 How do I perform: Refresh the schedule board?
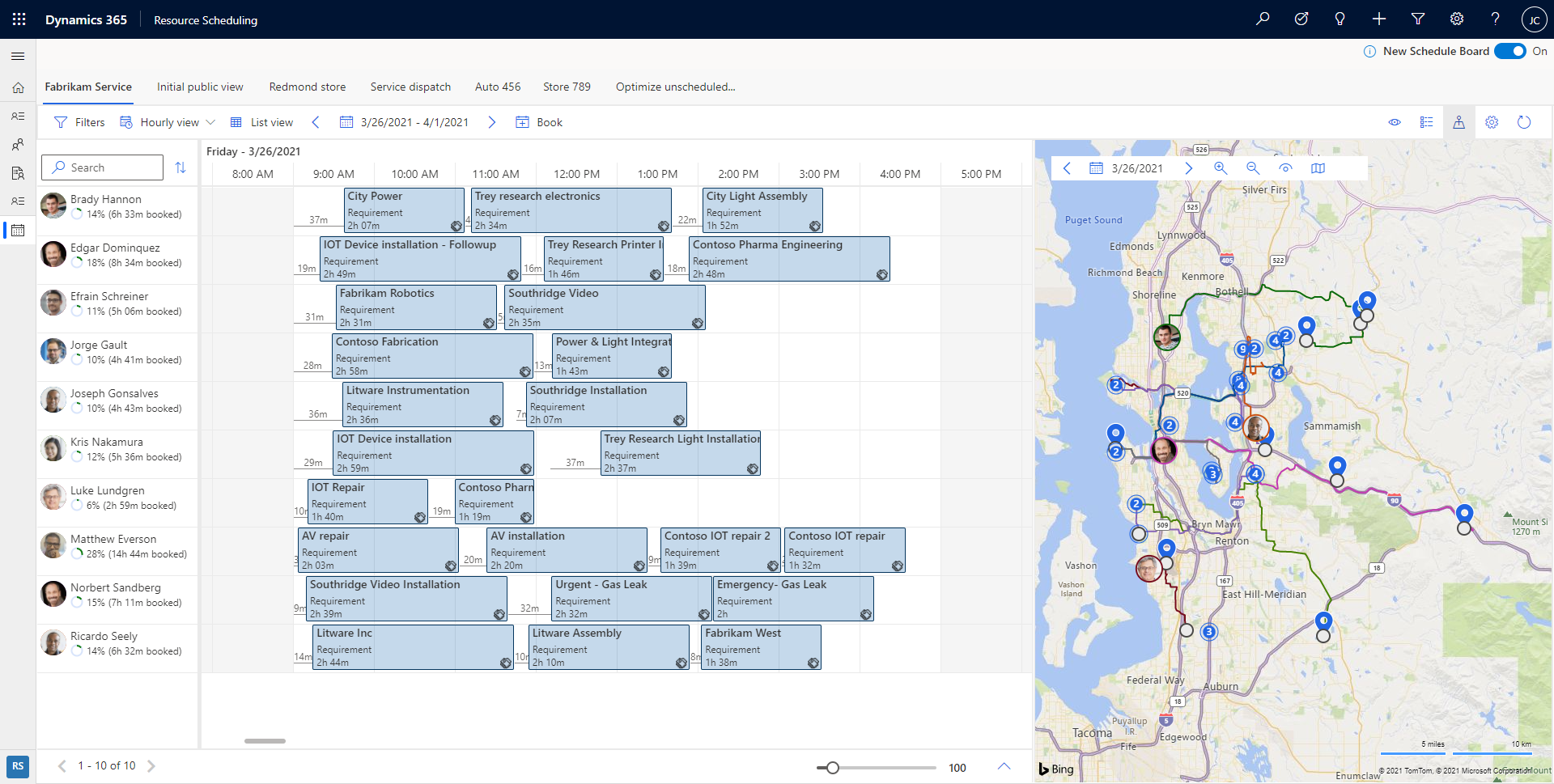tap(1525, 122)
